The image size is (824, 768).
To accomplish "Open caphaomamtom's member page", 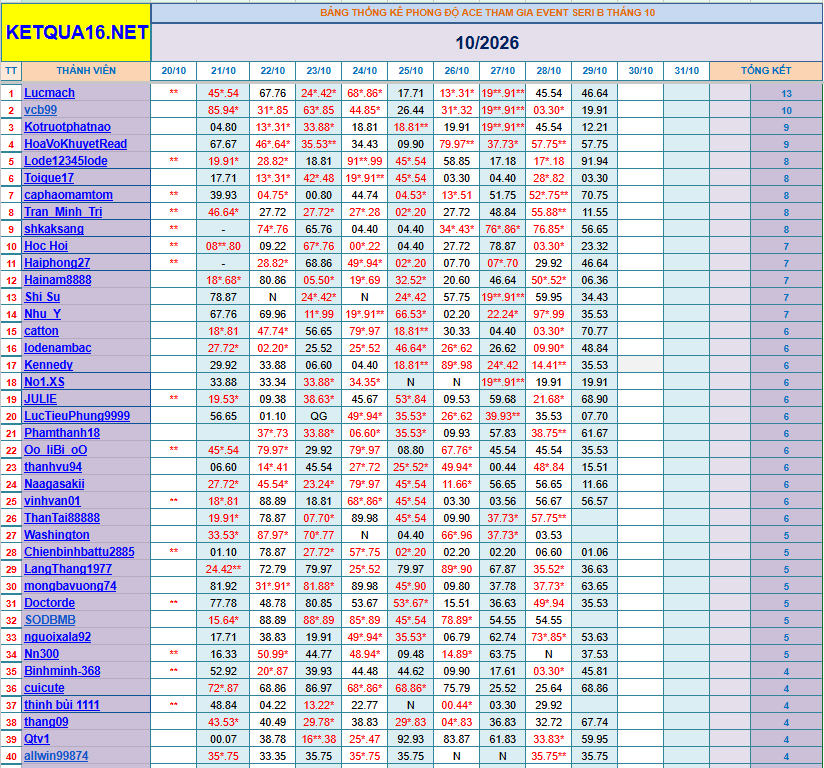I will point(68,195).
